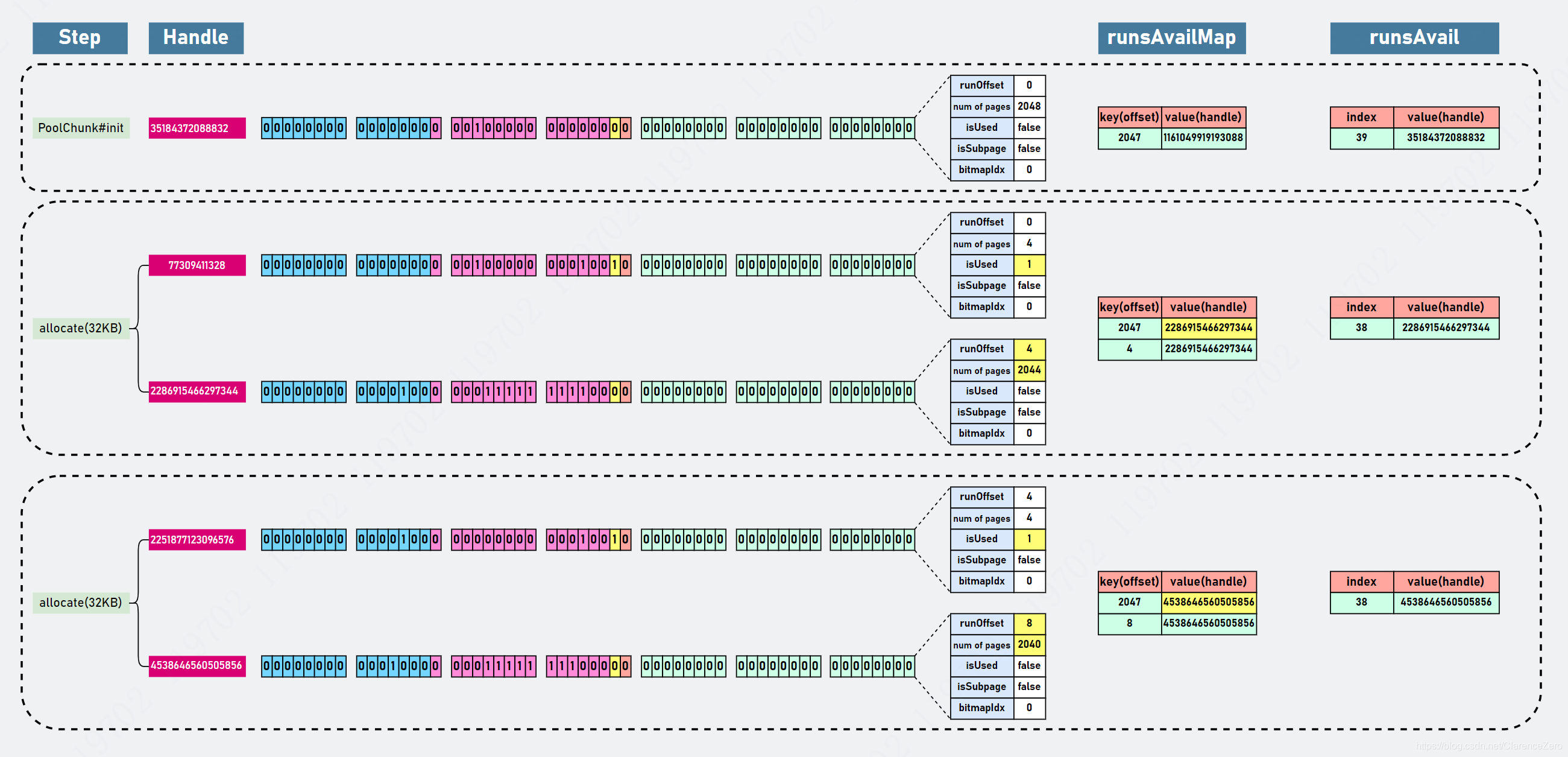This screenshot has width=1568, height=757.
Task: Click yellow num of pages 2044 cell
Action: click(x=1028, y=370)
